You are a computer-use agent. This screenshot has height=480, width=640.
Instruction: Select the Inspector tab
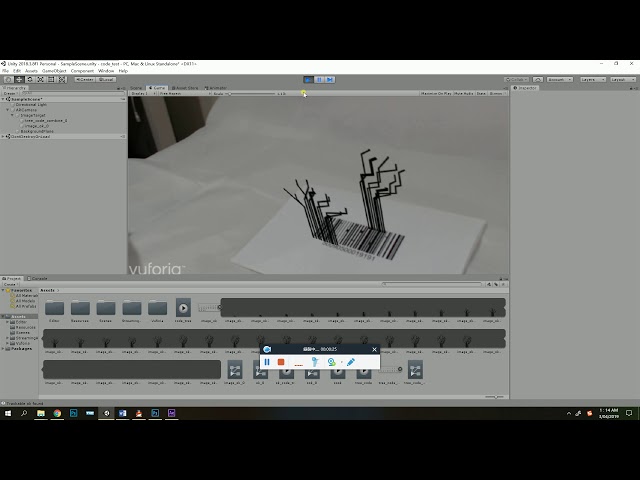click(525, 88)
